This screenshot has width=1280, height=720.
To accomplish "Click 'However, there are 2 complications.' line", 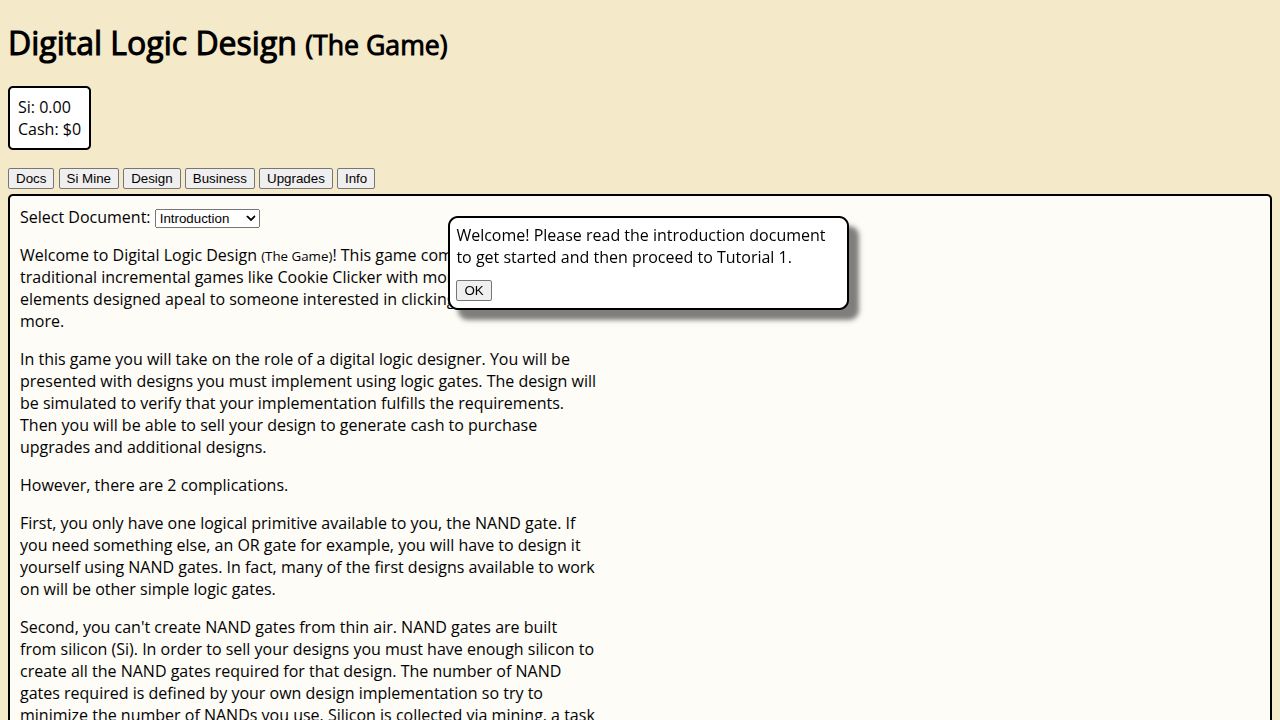I will point(154,485).
